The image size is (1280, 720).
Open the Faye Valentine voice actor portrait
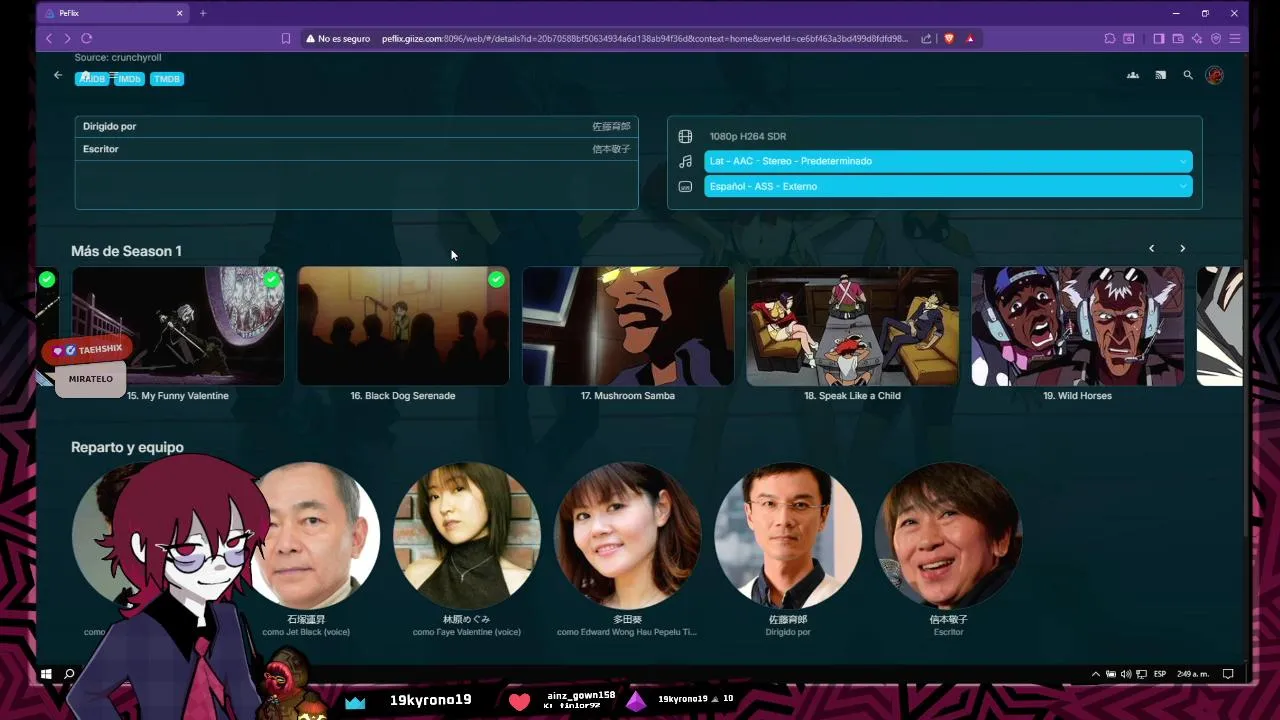pyautogui.click(x=467, y=535)
